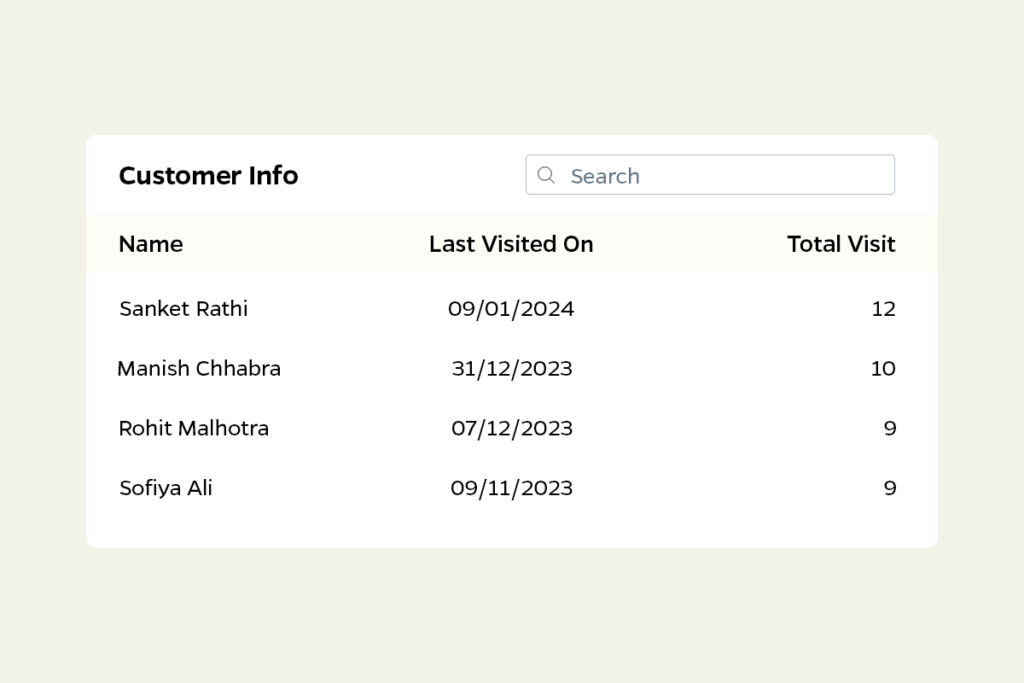
Task: Sort by Total Visit column header
Action: (x=841, y=244)
